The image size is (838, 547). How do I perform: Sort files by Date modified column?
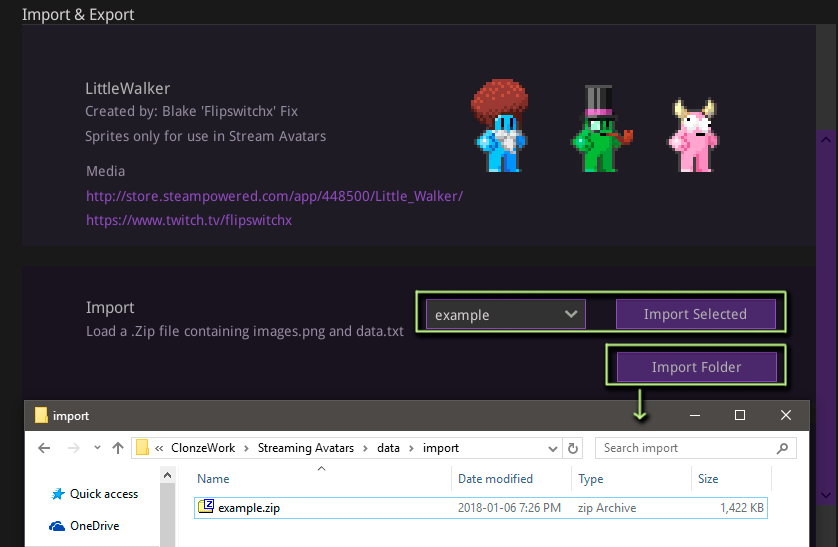click(x=495, y=479)
